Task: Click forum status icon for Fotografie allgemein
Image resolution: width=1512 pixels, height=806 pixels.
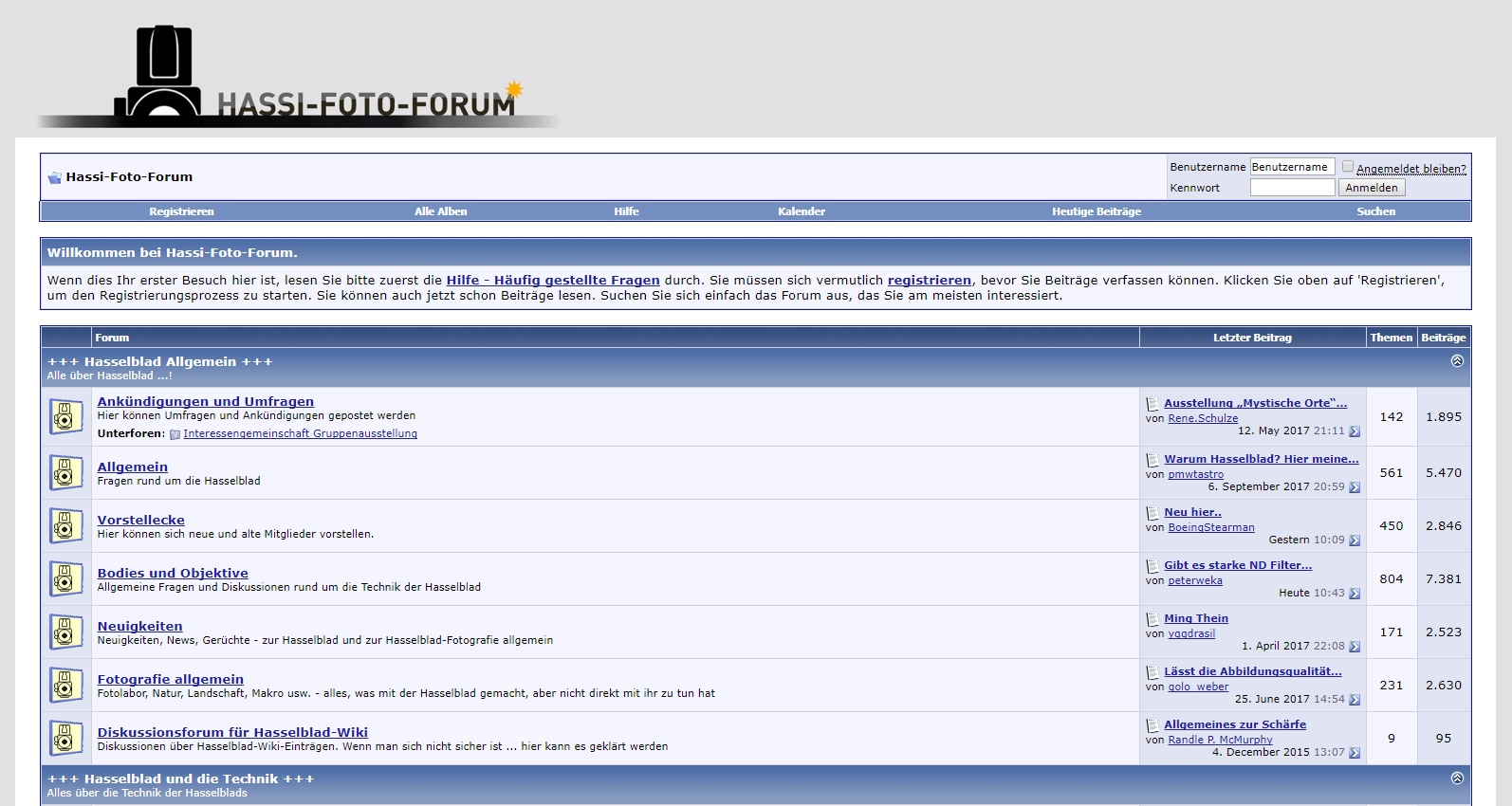Action: pos(65,685)
